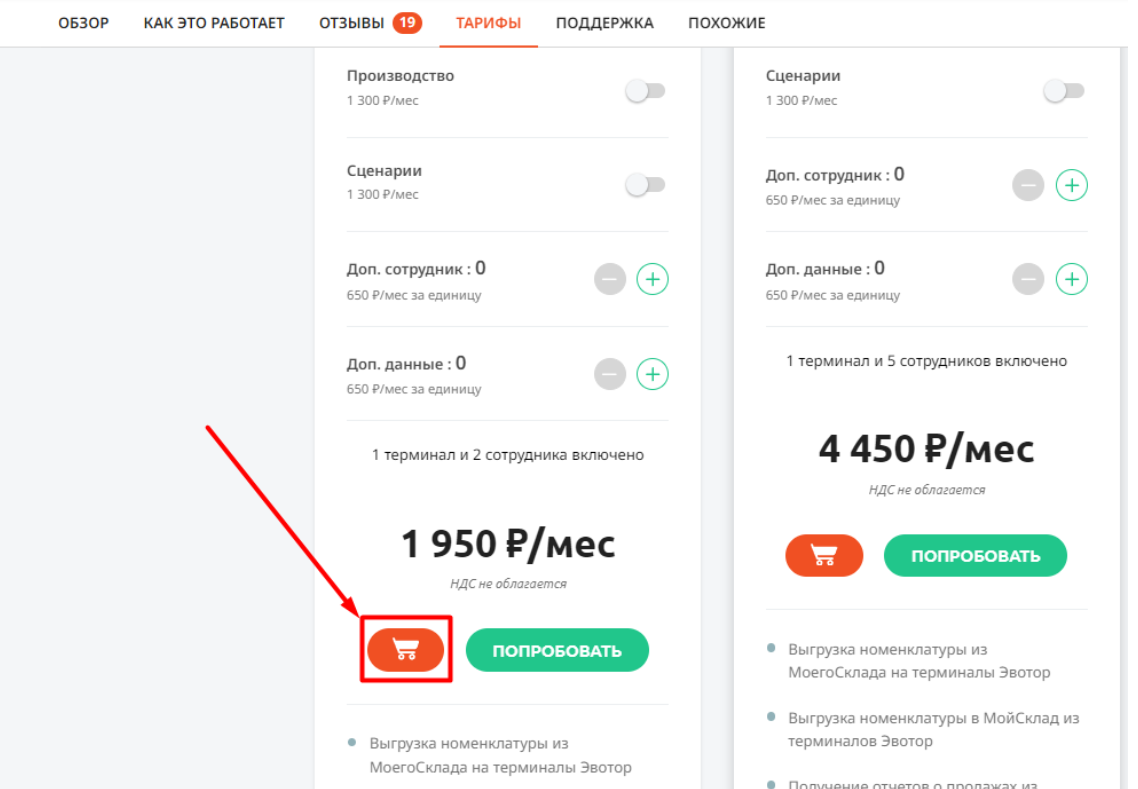Open the Как это работает tab
Image resolution: width=1138 pixels, height=789 pixels.
[214, 23]
